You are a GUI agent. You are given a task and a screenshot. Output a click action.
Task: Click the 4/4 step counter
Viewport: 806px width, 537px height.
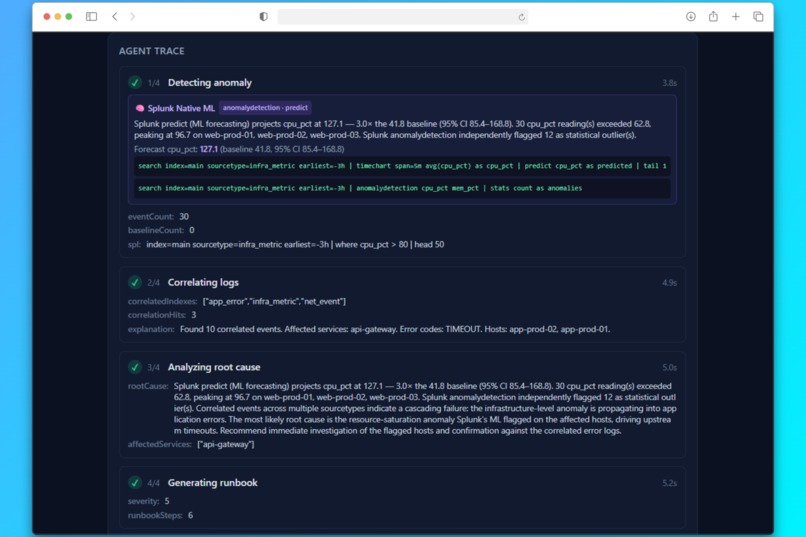(154, 483)
